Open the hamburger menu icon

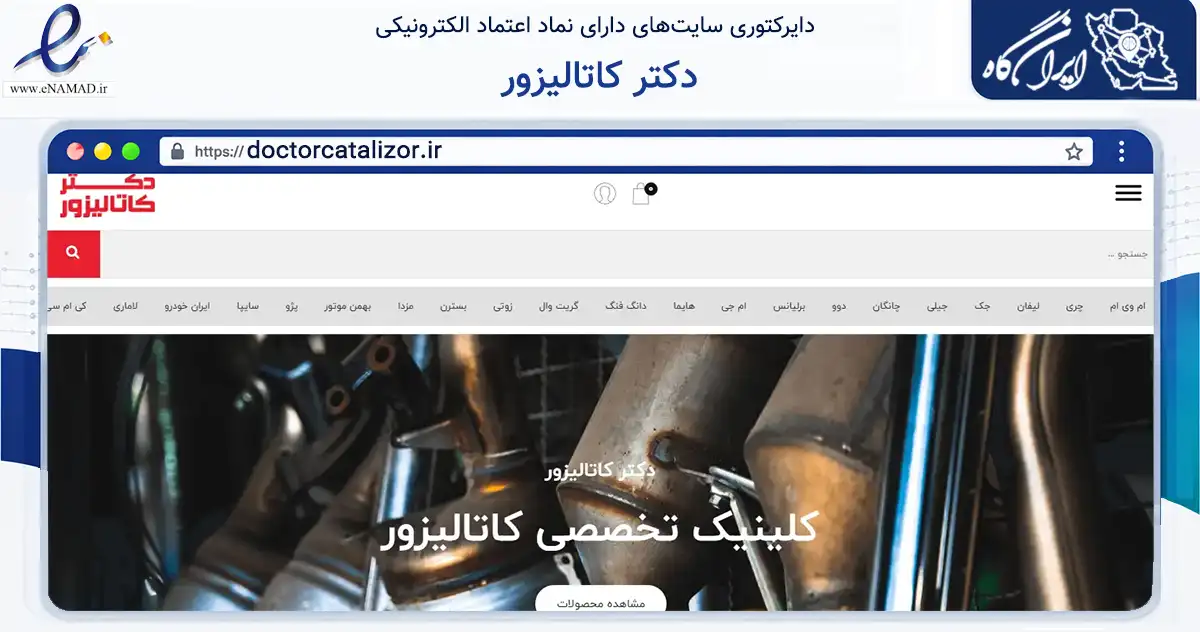(1128, 194)
